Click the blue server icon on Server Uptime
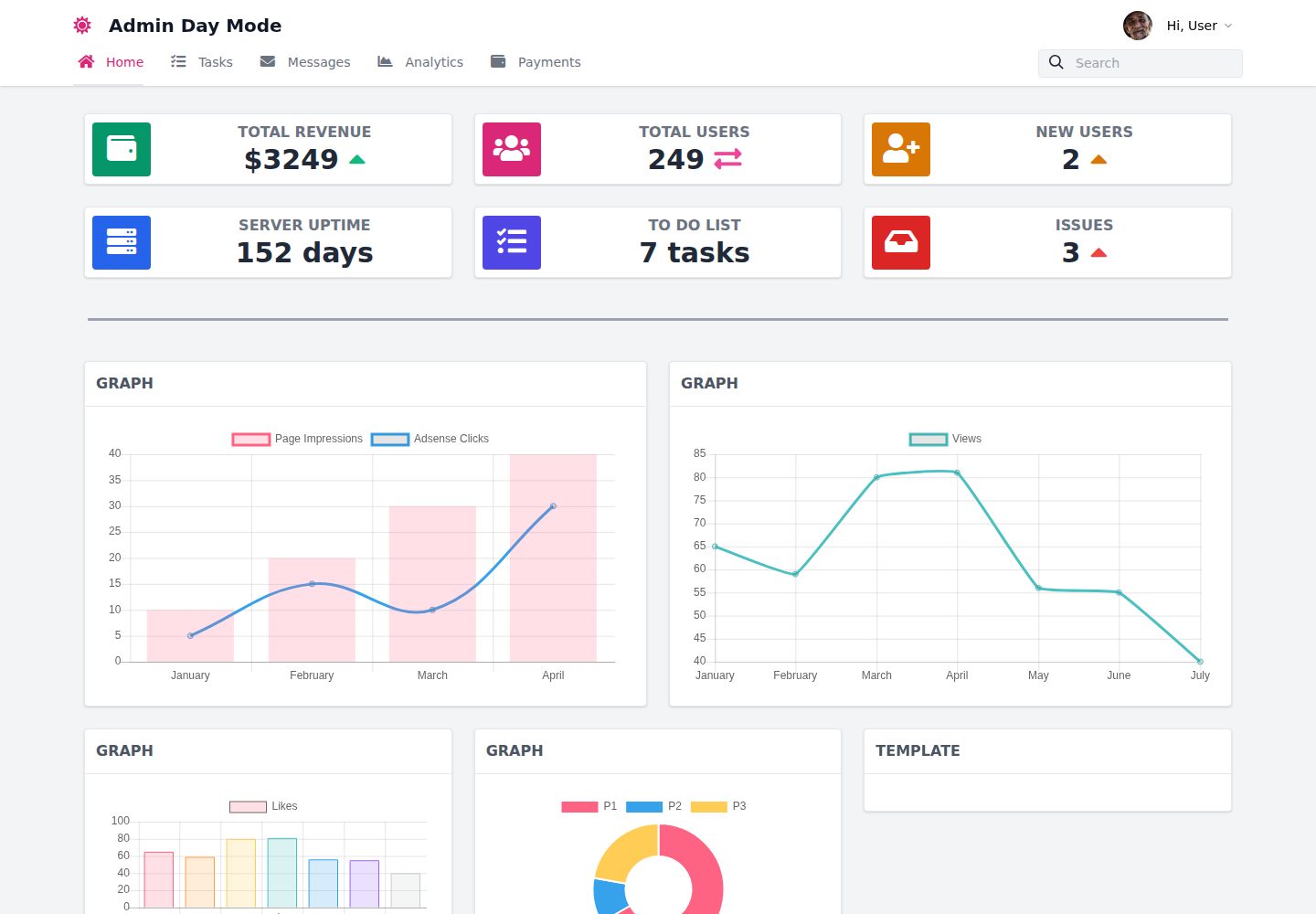This screenshot has height=914, width=1316. (122, 242)
